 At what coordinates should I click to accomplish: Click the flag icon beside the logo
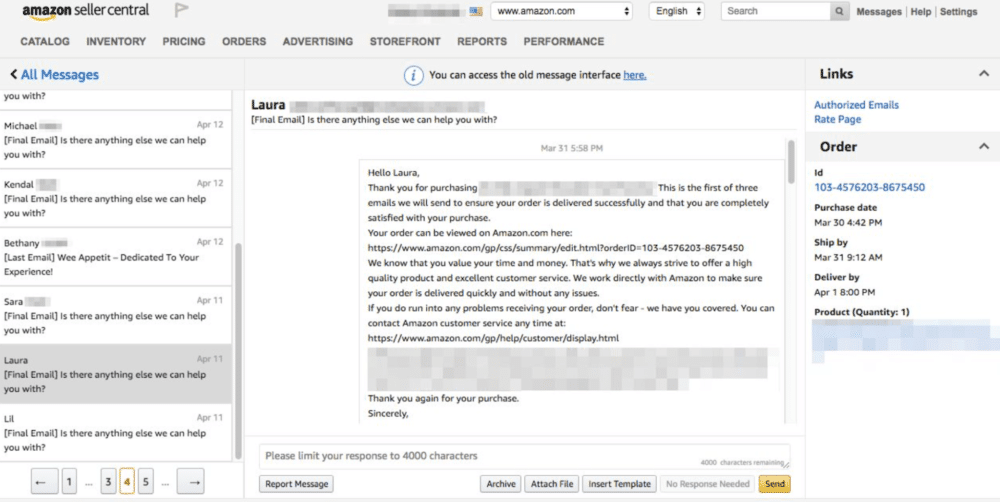point(181,10)
